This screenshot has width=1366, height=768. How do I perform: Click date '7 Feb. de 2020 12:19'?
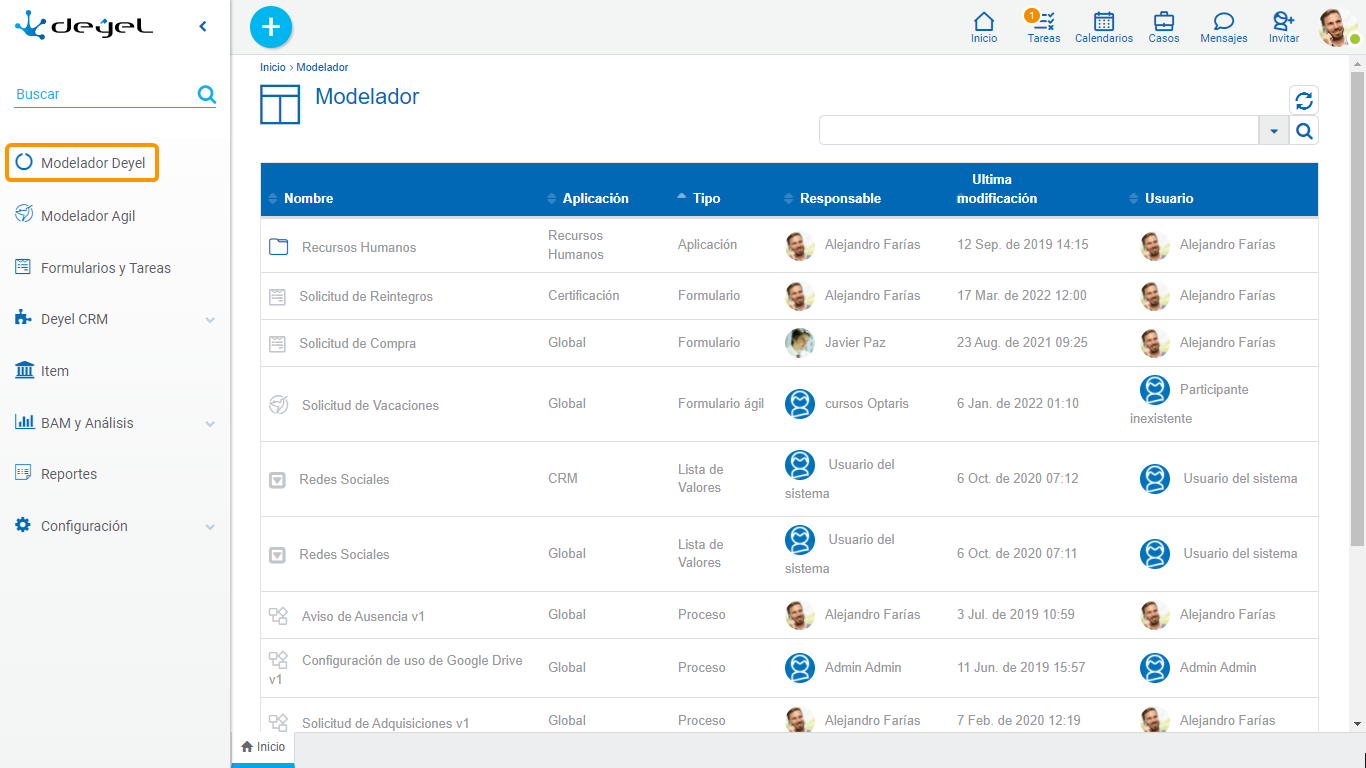coord(1020,720)
